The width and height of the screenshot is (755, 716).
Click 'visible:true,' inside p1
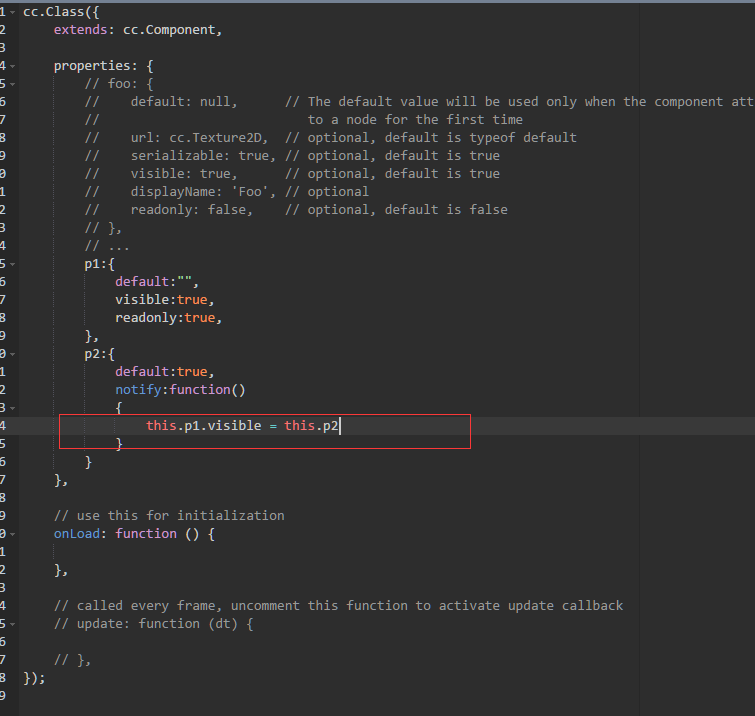(165, 300)
